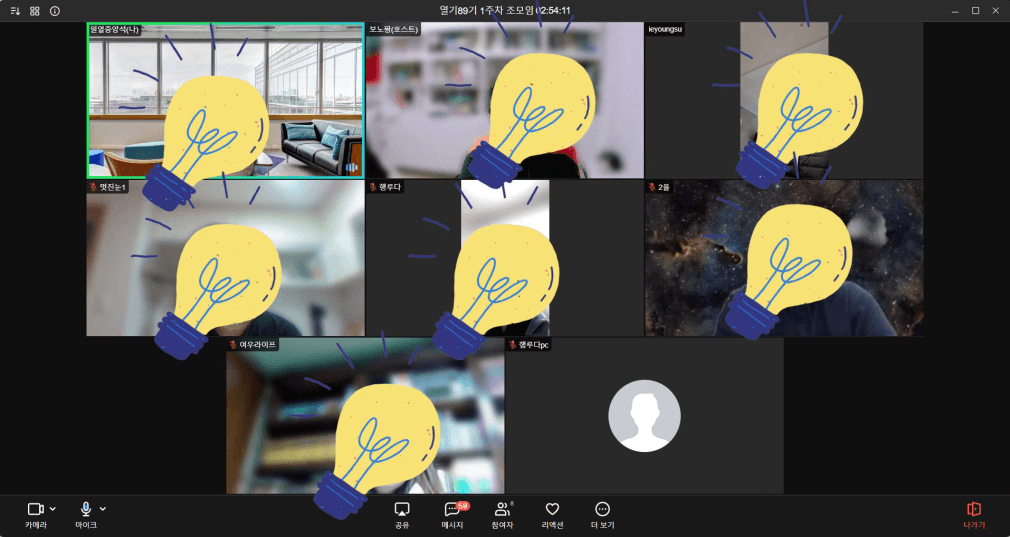Open the meeting info icon

click(x=55, y=11)
